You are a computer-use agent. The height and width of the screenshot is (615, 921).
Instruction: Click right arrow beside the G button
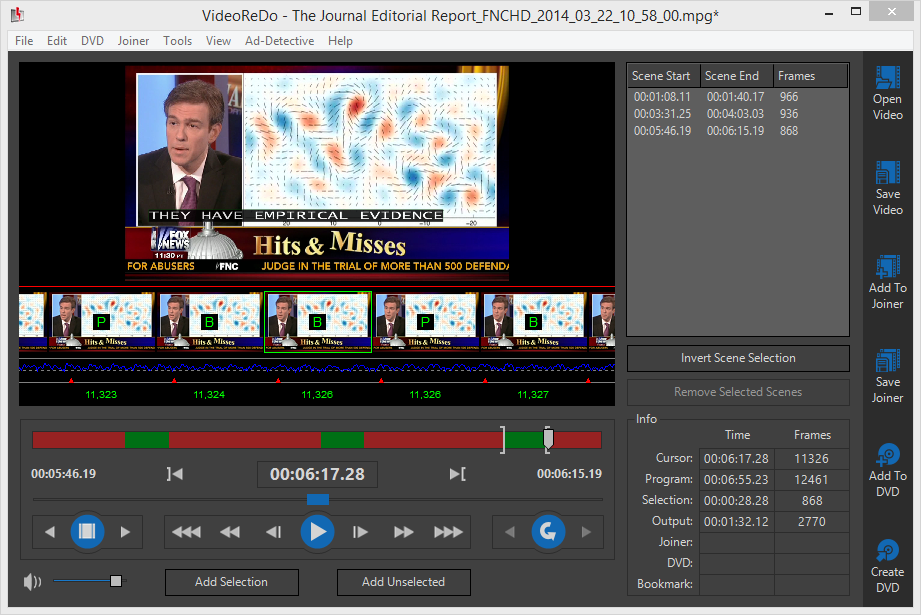click(586, 532)
